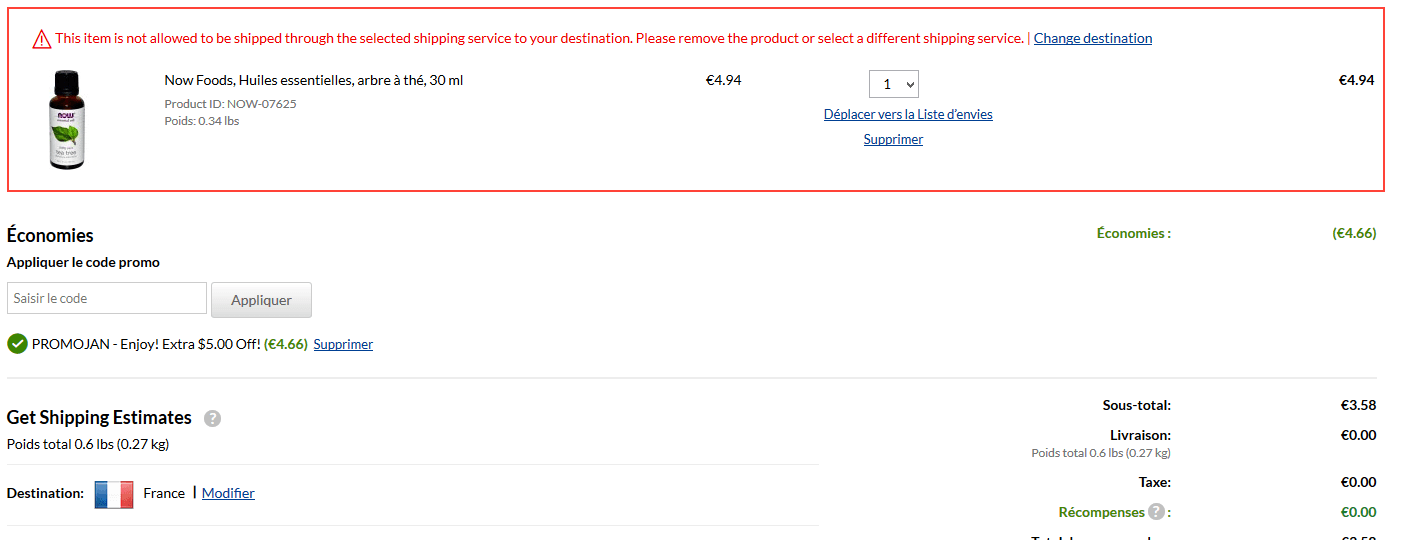
Task: Click Déplacer vers la Liste d'envies
Action: (907, 115)
